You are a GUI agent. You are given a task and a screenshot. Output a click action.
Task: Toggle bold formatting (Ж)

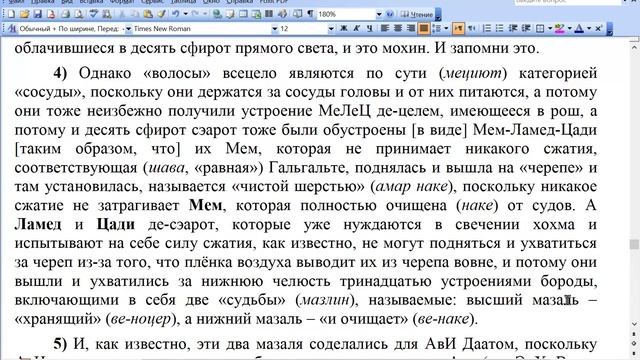[x=344, y=28]
